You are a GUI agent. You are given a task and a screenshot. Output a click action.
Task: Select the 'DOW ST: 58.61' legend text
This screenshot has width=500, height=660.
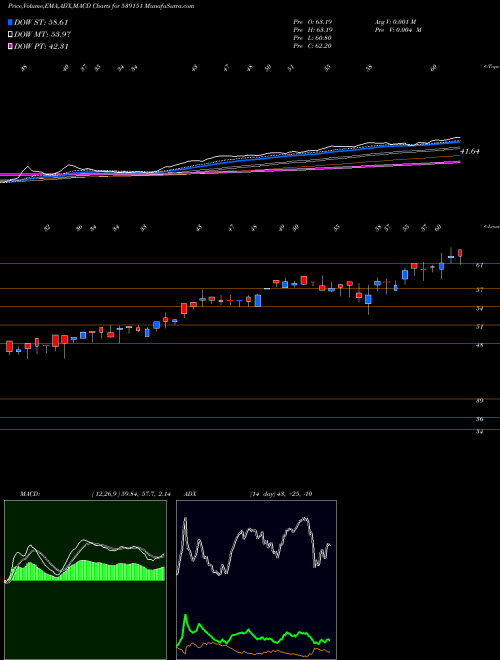click(41, 22)
